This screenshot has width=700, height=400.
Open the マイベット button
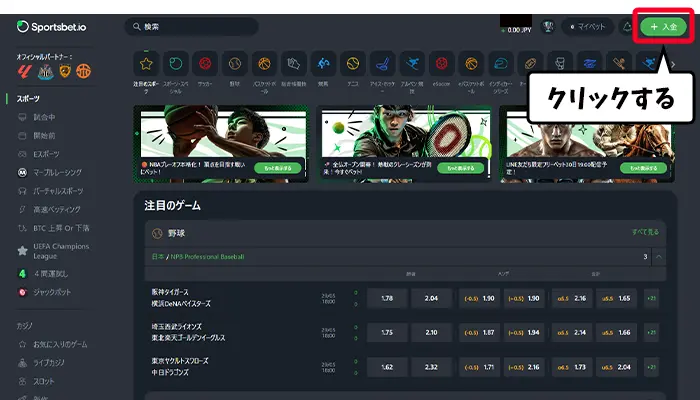tap(588, 27)
